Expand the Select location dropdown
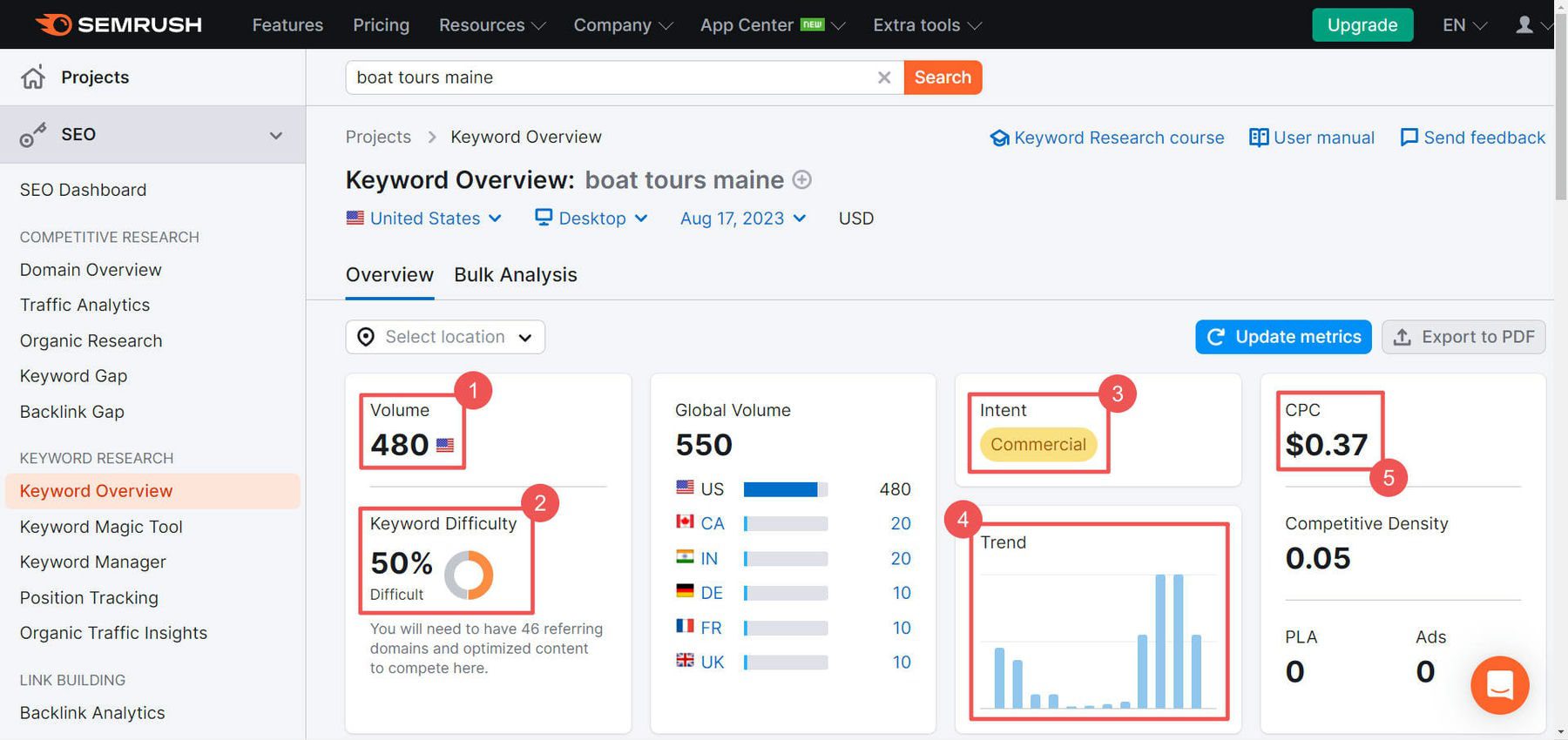The height and width of the screenshot is (740, 1568). pos(445,337)
